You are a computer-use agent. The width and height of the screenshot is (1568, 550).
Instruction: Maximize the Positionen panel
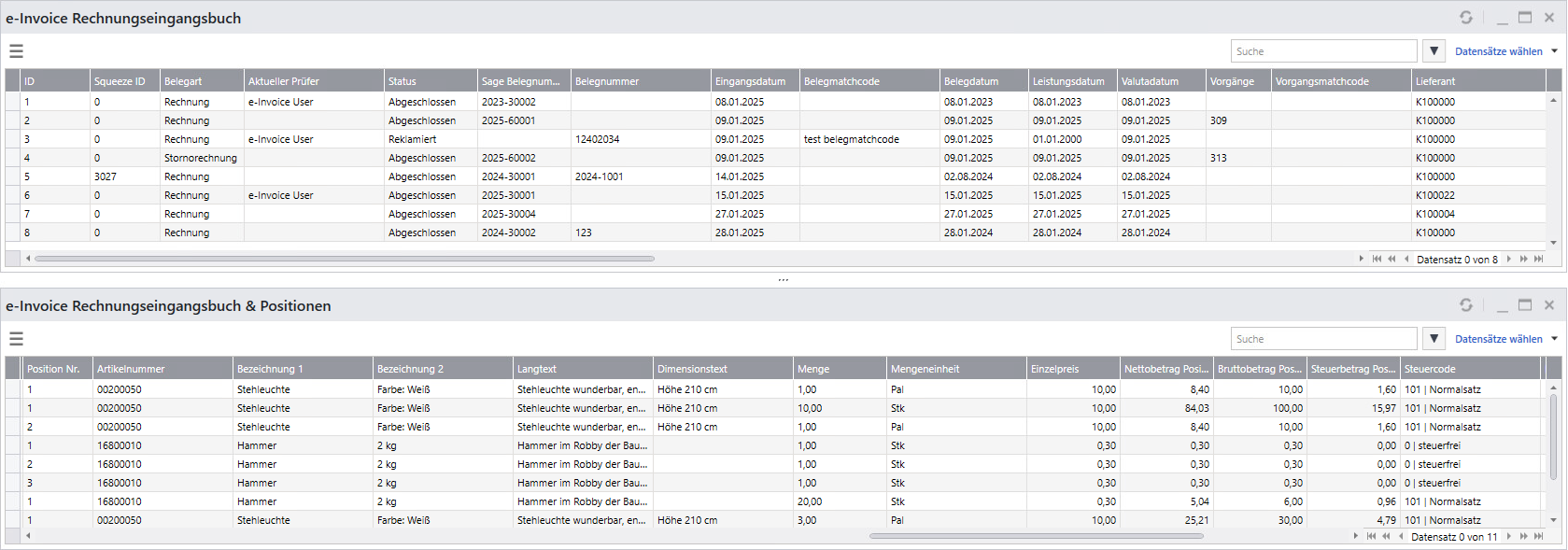click(x=1525, y=305)
